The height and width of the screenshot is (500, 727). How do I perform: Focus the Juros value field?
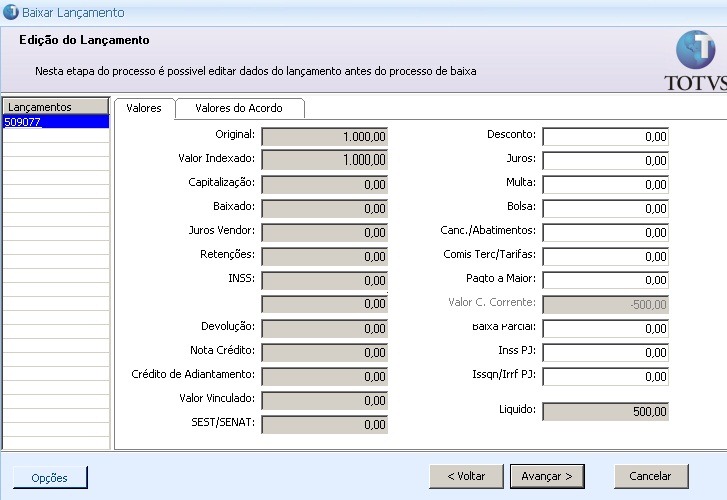point(606,160)
